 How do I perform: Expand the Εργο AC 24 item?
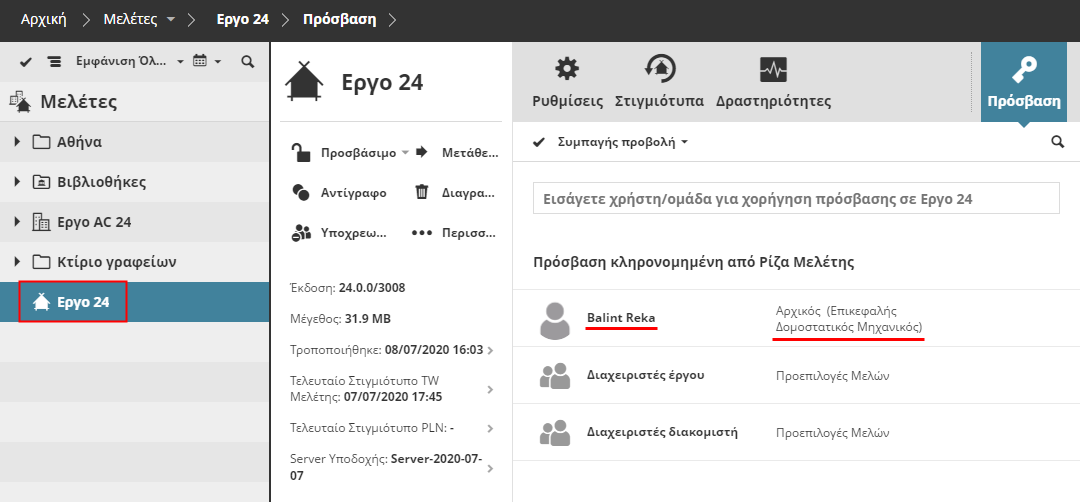[17, 222]
